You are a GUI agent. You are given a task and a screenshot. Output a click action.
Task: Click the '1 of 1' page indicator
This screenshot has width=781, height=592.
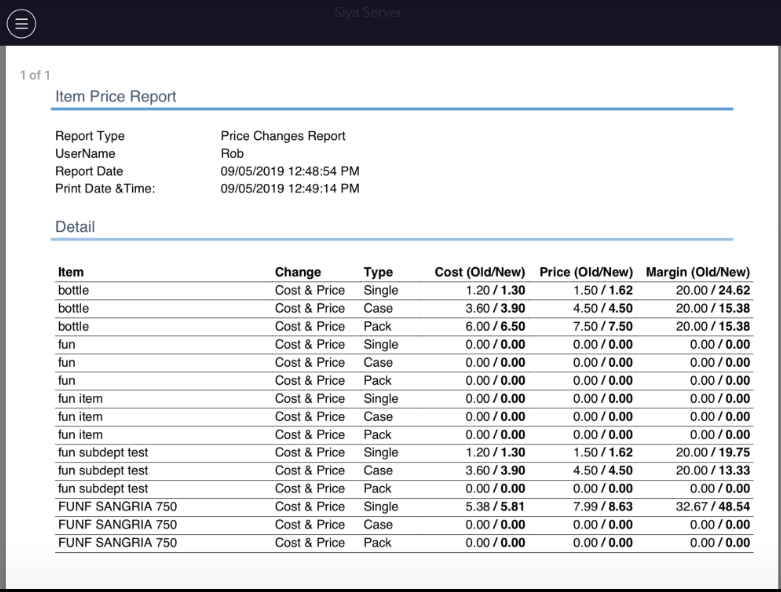point(35,75)
